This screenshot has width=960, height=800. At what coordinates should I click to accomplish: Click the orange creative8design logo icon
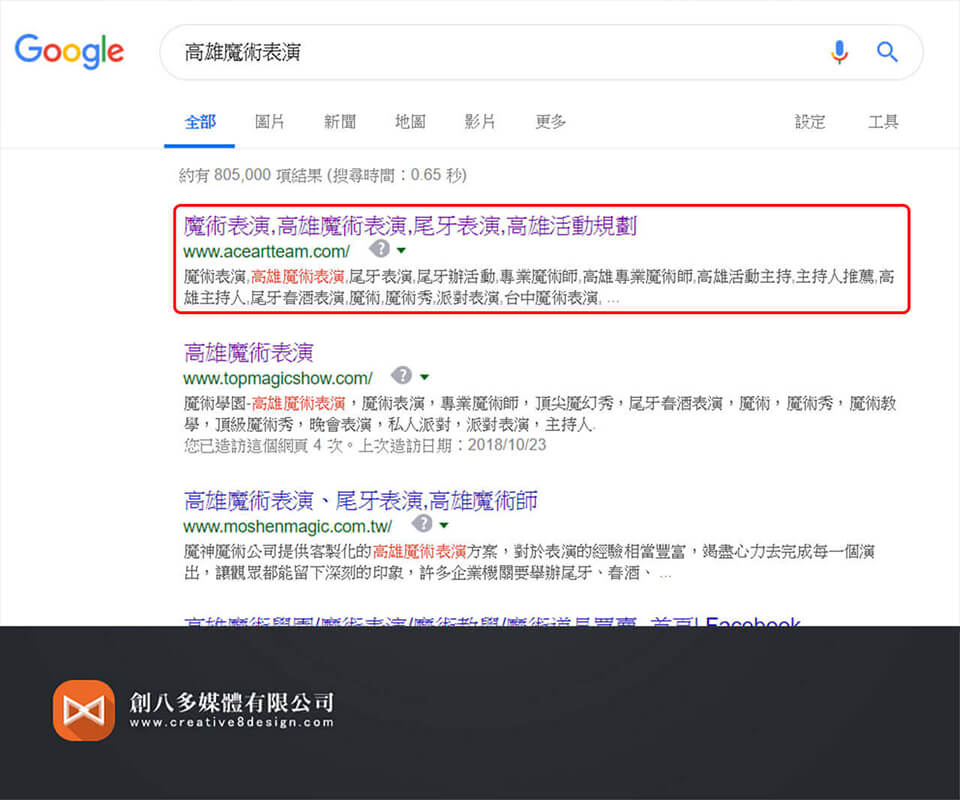tap(84, 710)
